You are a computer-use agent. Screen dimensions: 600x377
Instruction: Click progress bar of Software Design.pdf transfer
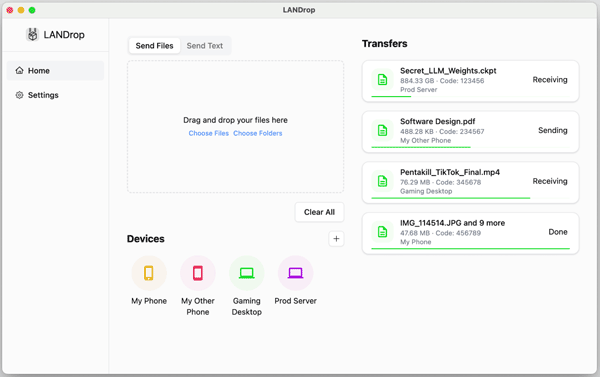point(470,147)
